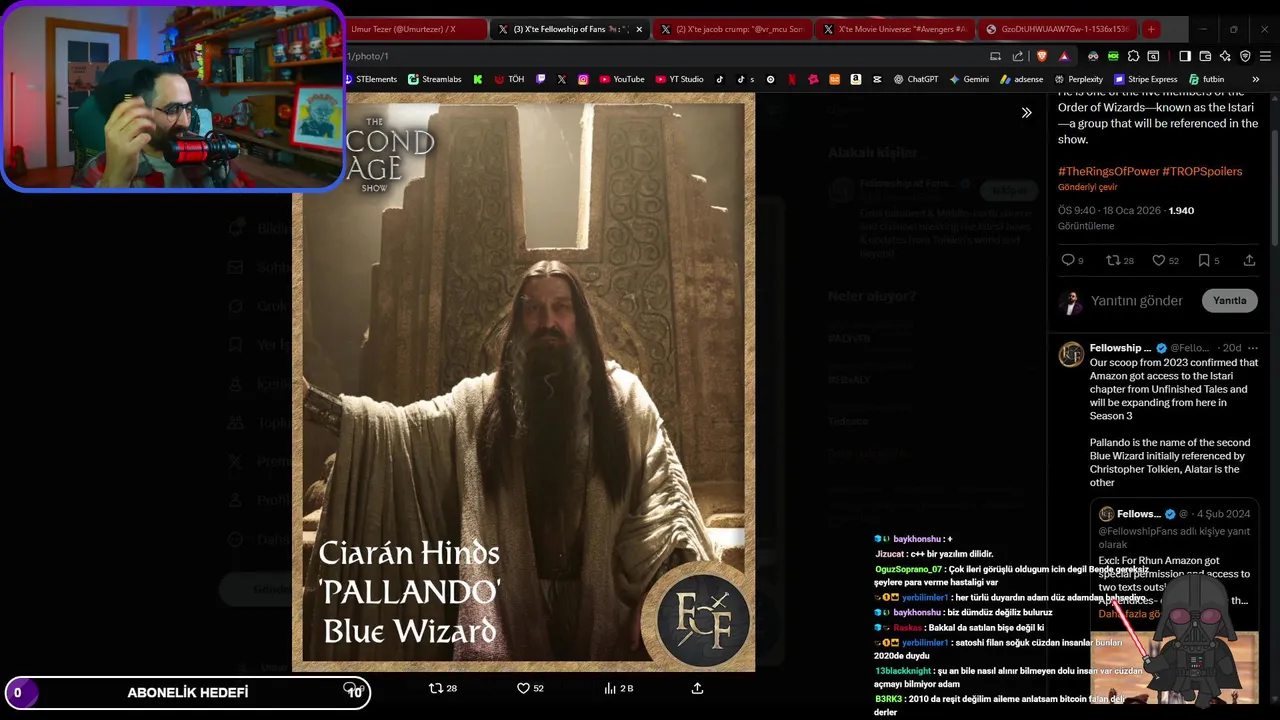Focus the 'Yanıtını gönder' reply field

coord(1136,301)
